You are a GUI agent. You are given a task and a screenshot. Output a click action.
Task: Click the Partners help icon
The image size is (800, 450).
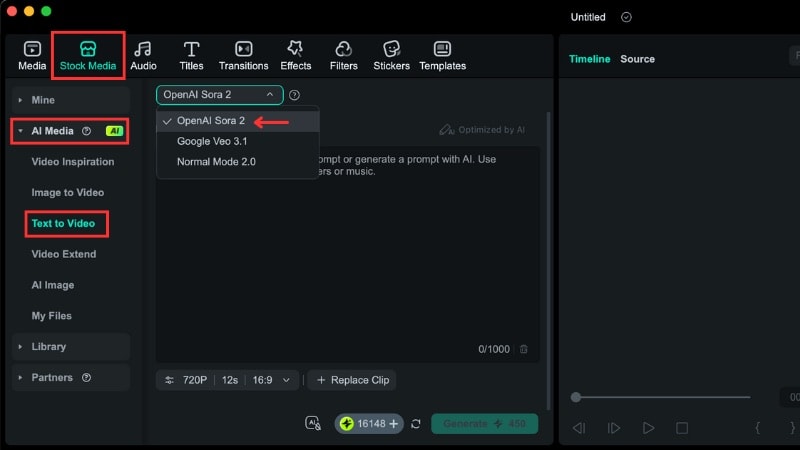coord(86,378)
